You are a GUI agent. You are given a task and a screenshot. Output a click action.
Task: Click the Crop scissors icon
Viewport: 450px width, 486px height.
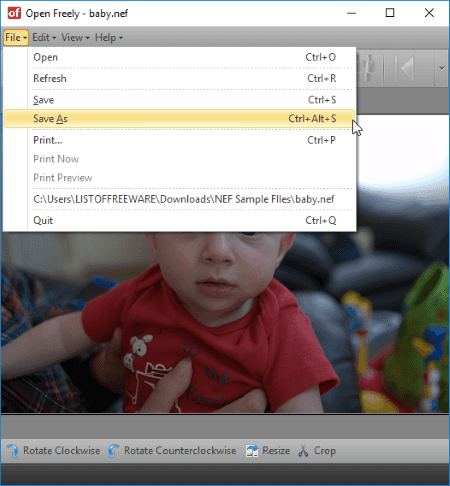click(x=303, y=451)
